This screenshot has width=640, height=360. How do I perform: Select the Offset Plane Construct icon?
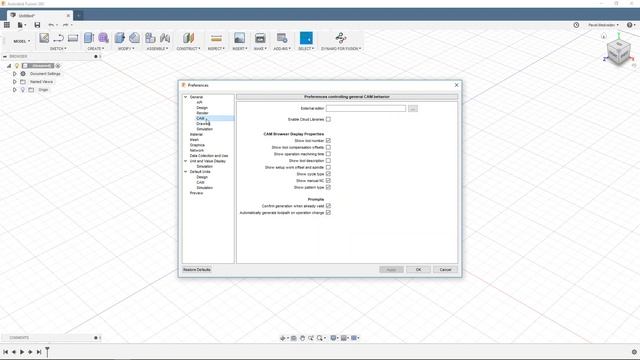188,38
